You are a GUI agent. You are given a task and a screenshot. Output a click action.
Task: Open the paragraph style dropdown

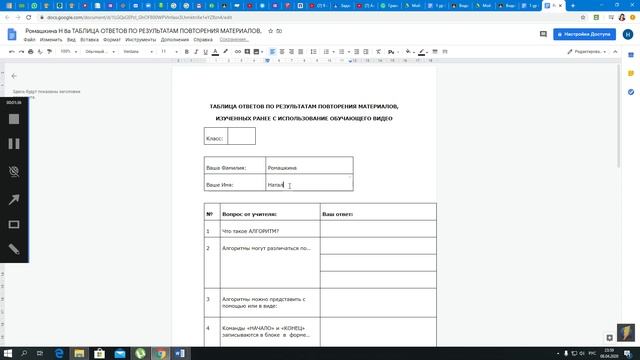click(100, 52)
